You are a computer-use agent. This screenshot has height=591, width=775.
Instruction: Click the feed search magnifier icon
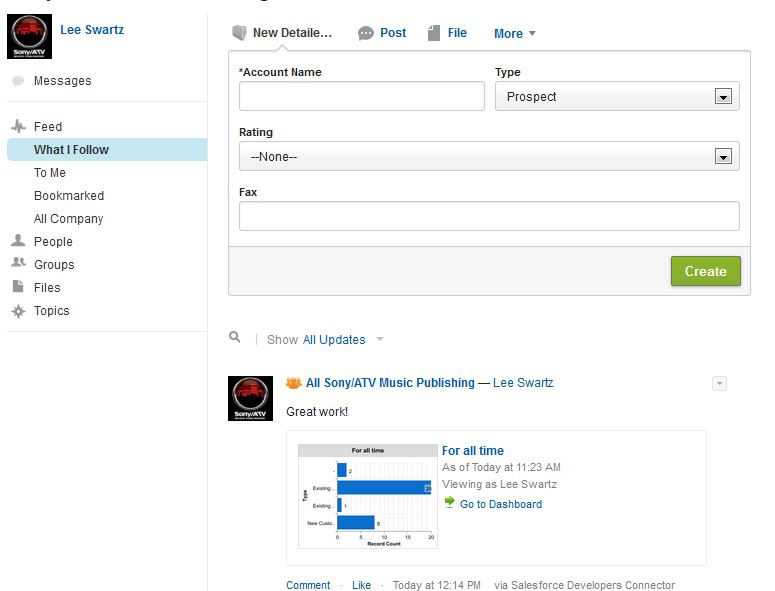(235, 338)
